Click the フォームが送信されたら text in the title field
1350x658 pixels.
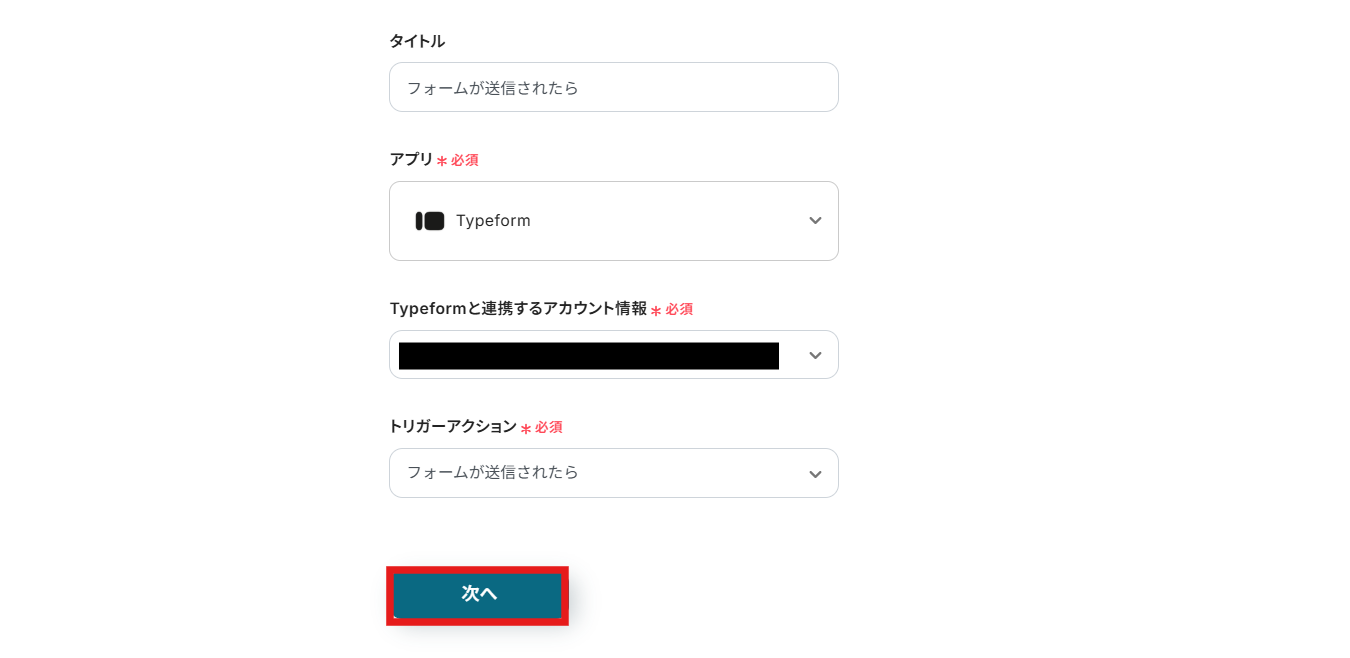pyautogui.click(x=493, y=88)
